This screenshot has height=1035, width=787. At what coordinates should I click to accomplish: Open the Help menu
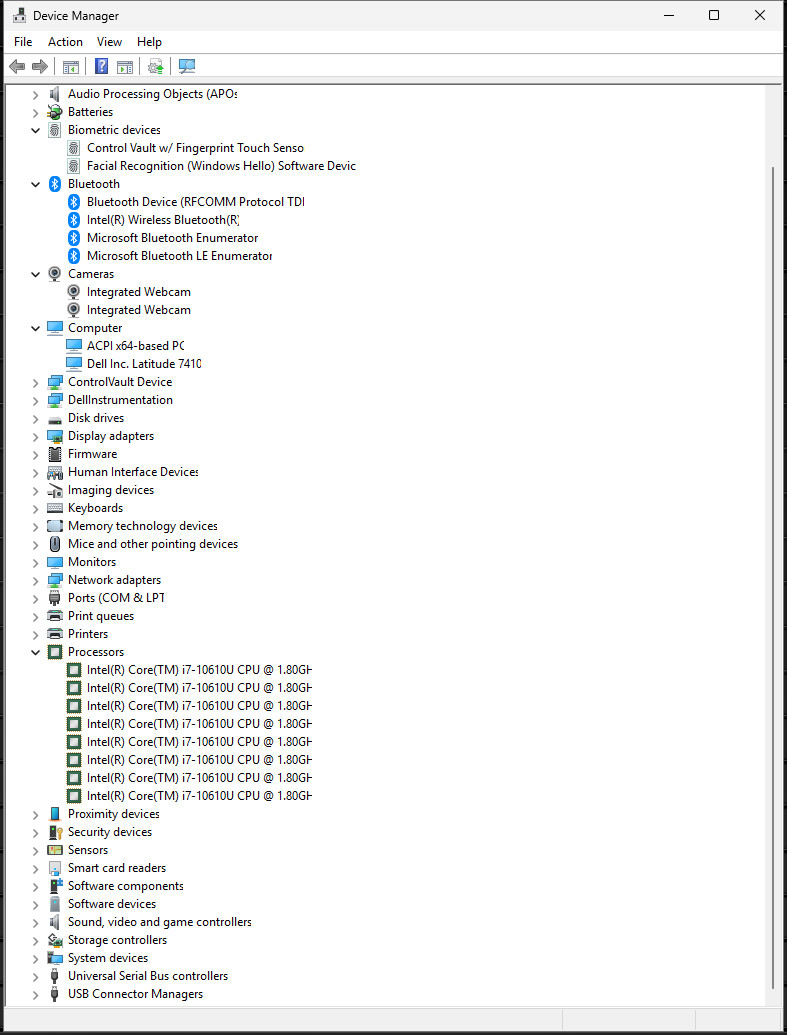[x=149, y=42]
